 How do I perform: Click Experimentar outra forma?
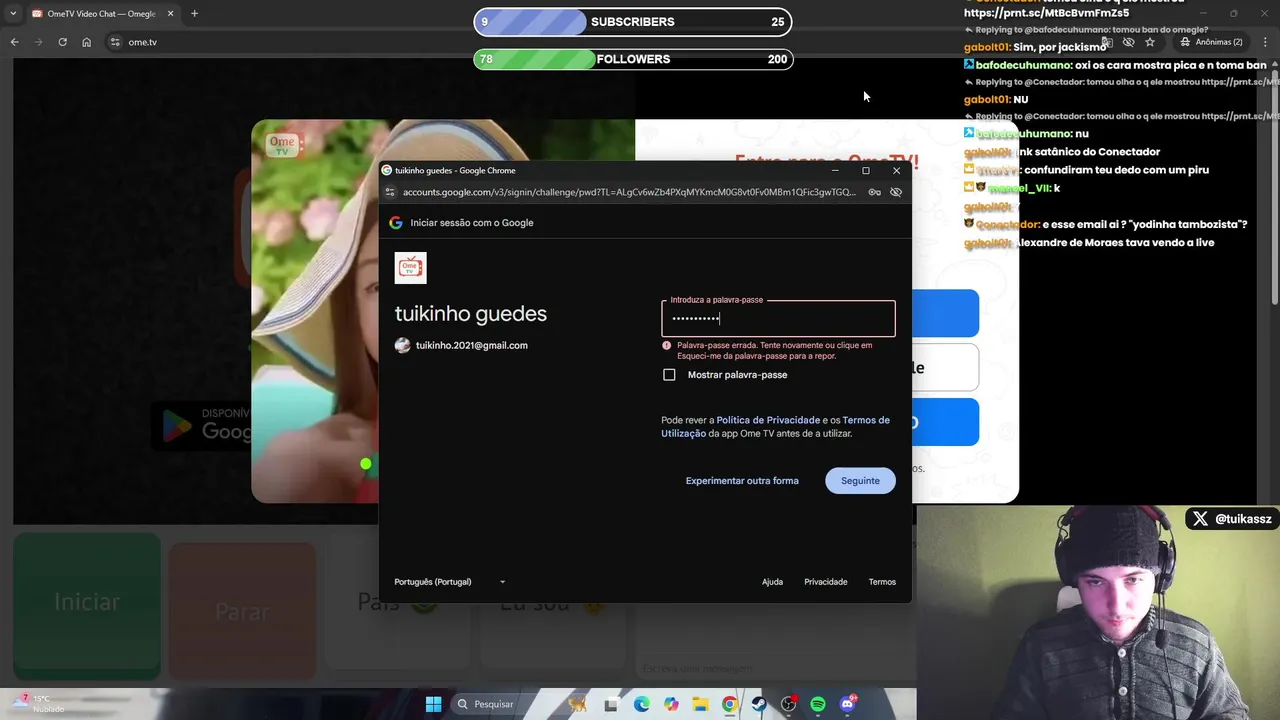pyautogui.click(x=742, y=481)
